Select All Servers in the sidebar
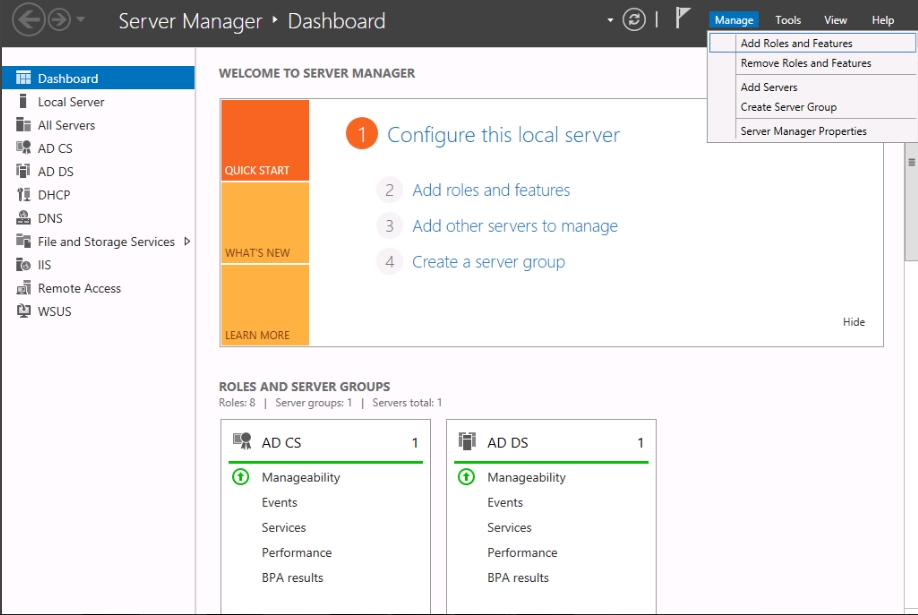Screen dimensions: 918x615 [66, 125]
